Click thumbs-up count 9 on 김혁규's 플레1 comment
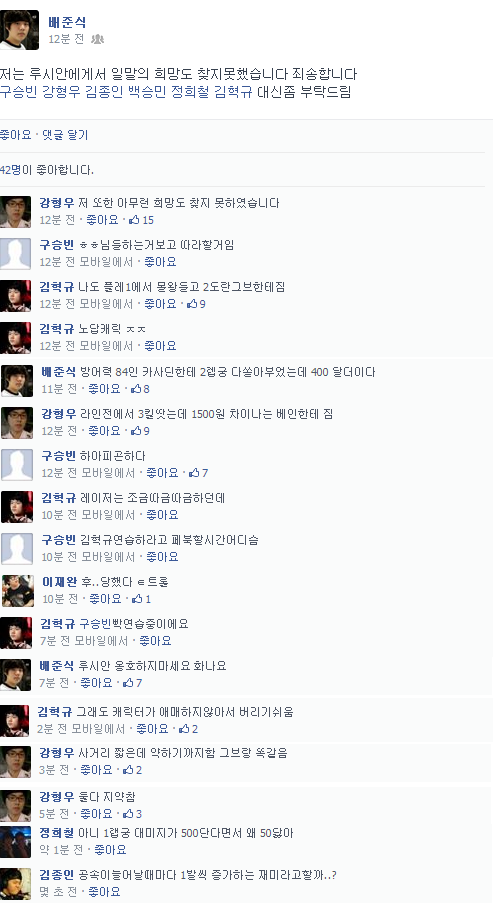 pos(197,304)
